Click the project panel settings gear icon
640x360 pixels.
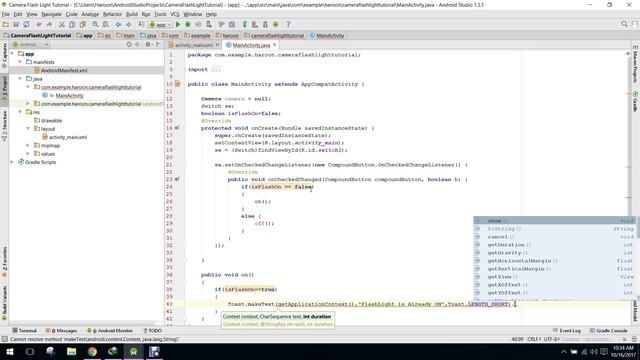148,44
